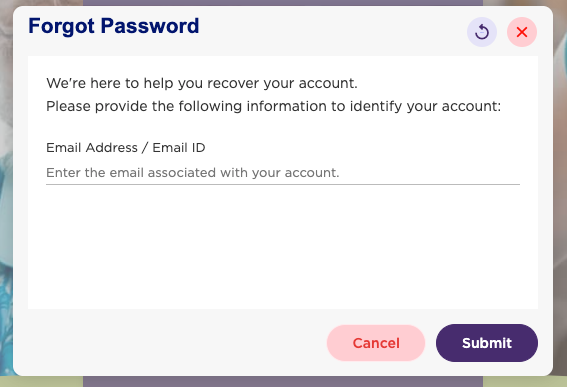Viewport: 567px width, 387px height.
Task: Click the green strip at the bottom-left corner
Action: pyautogui.click(x=41, y=382)
